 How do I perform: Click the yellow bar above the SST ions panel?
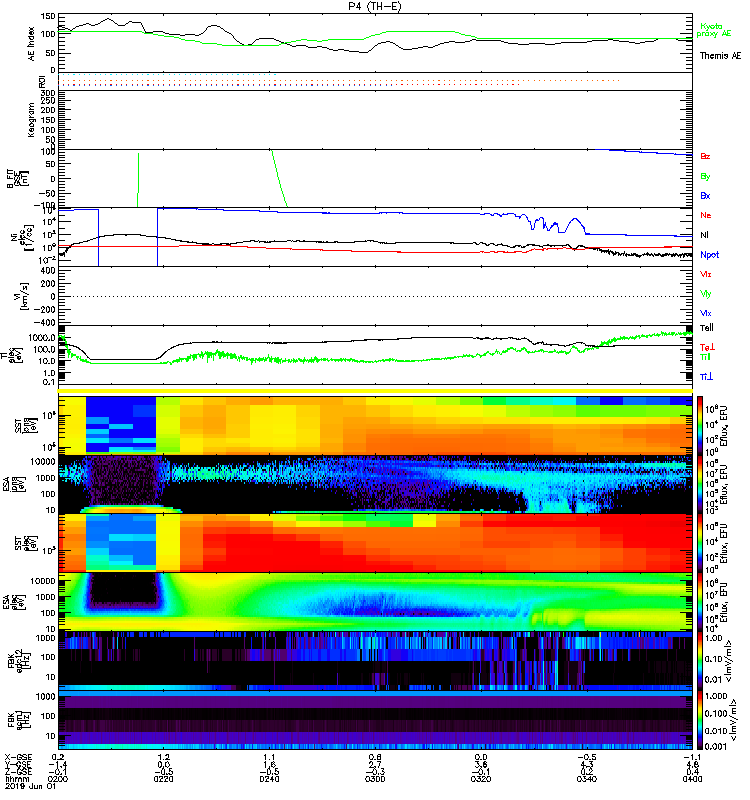[x=375, y=391]
